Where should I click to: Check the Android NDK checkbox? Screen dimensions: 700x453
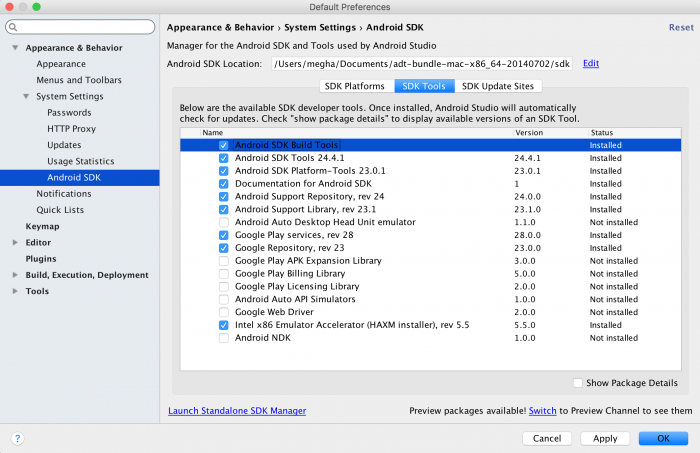tap(224, 338)
